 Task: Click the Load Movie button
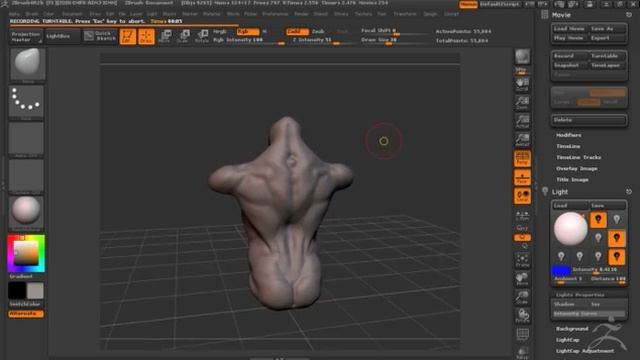tap(569, 29)
